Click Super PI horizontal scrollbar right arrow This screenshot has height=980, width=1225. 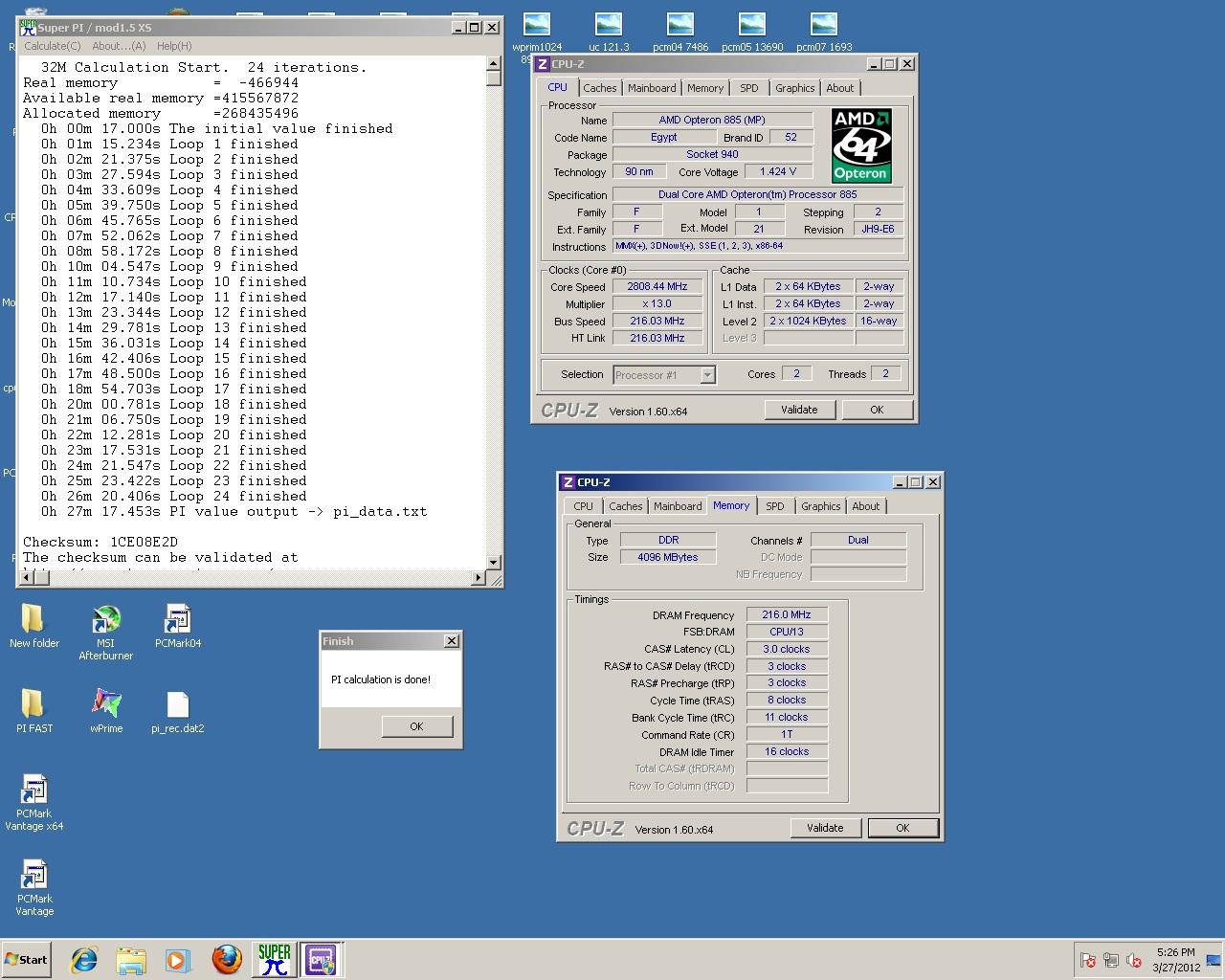point(479,578)
